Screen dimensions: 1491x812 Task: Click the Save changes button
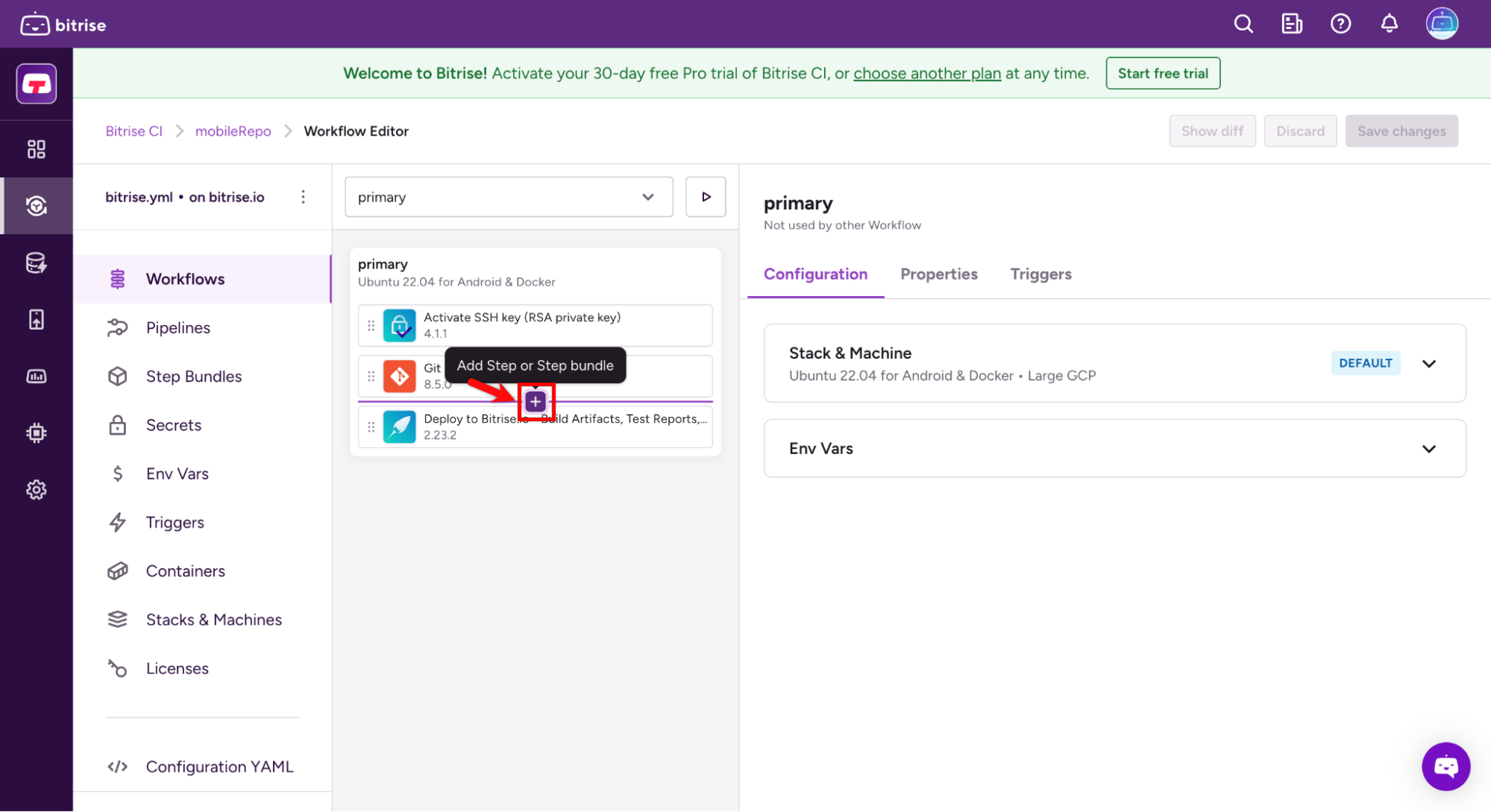(1401, 131)
